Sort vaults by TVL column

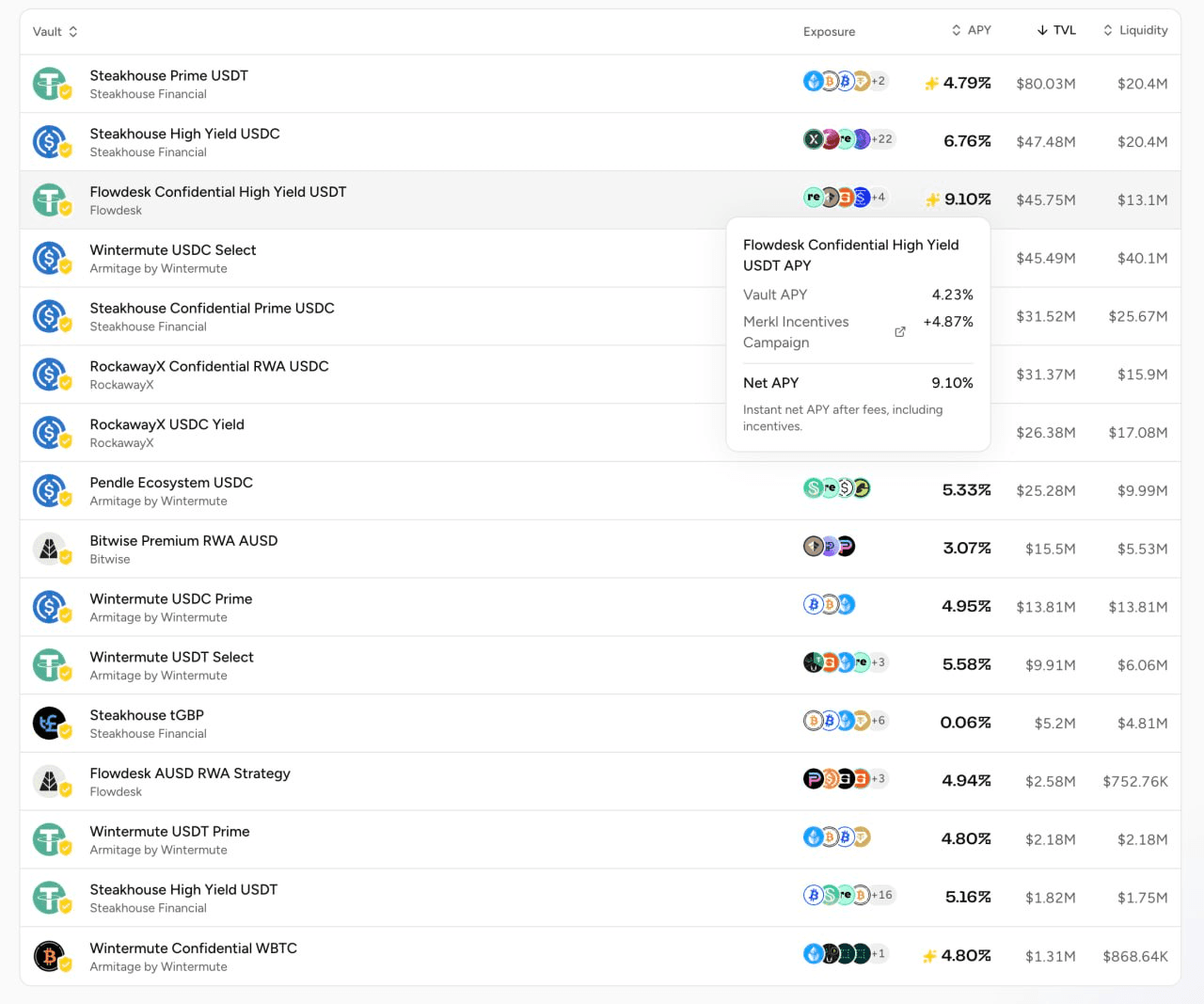pyautogui.click(x=1056, y=30)
